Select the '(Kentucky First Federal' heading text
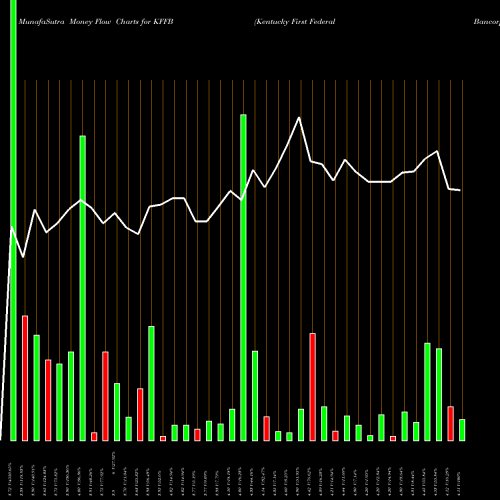 coord(295,22)
